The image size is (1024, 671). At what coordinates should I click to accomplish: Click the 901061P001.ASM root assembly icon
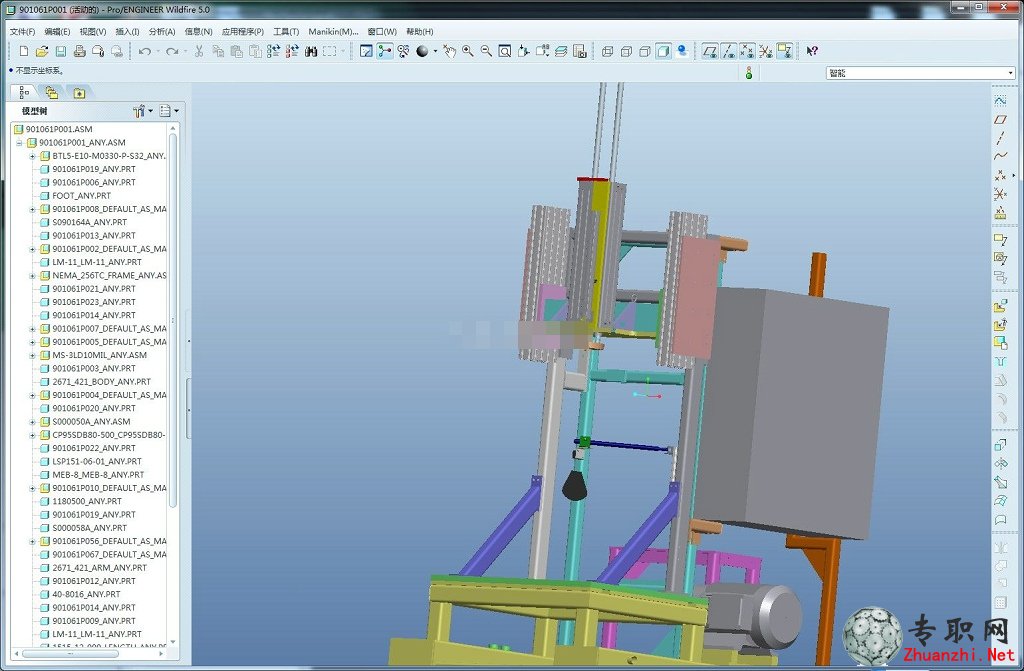tap(18, 129)
